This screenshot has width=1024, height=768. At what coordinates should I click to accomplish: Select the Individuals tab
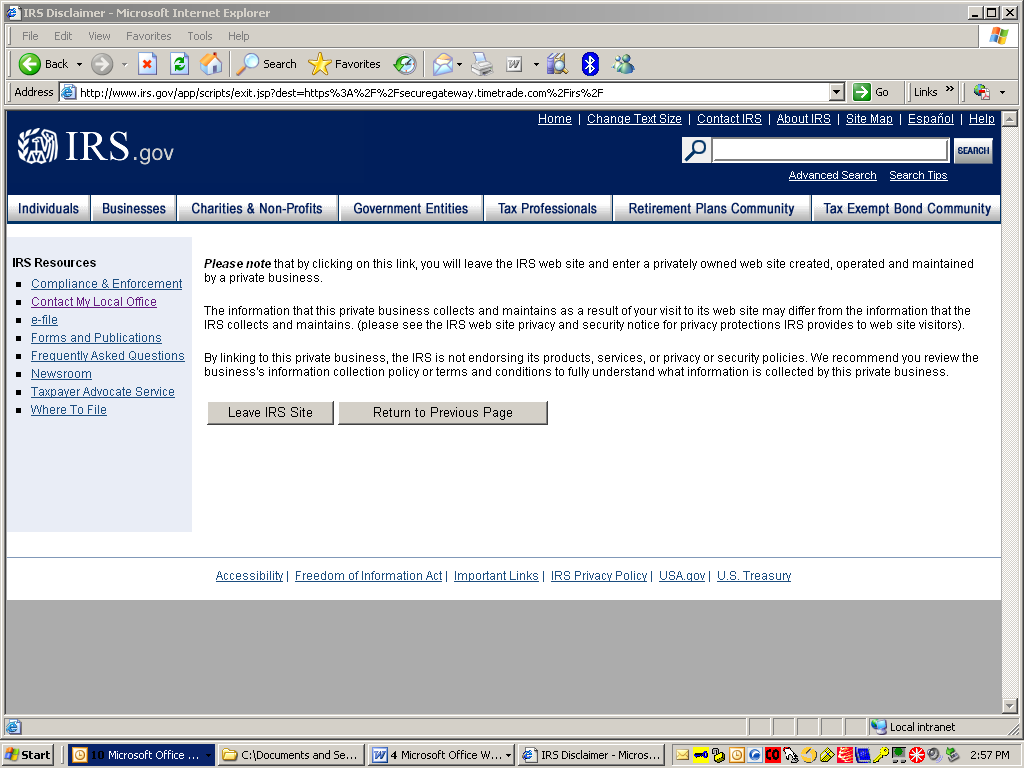pos(48,208)
